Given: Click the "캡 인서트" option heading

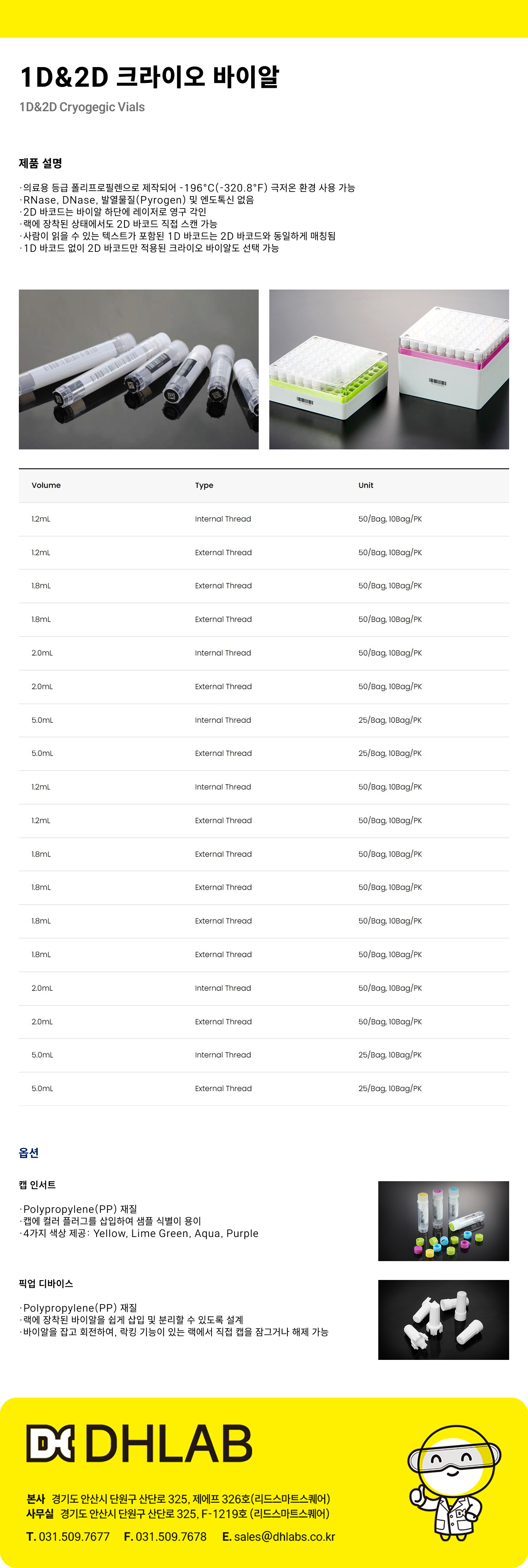Looking at the screenshot, I should (37, 1185).
